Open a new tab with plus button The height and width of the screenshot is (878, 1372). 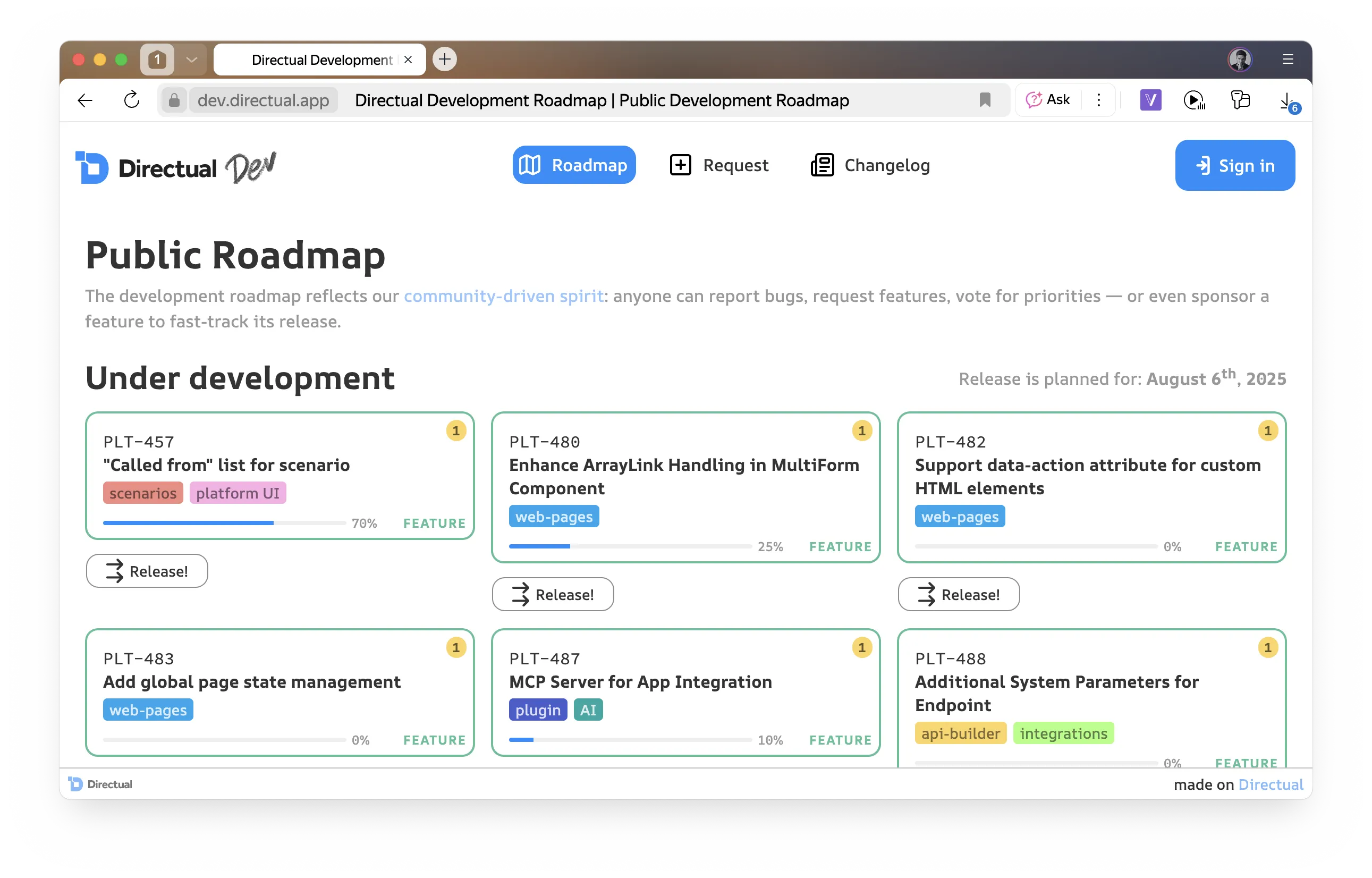(x=445, y=60)
